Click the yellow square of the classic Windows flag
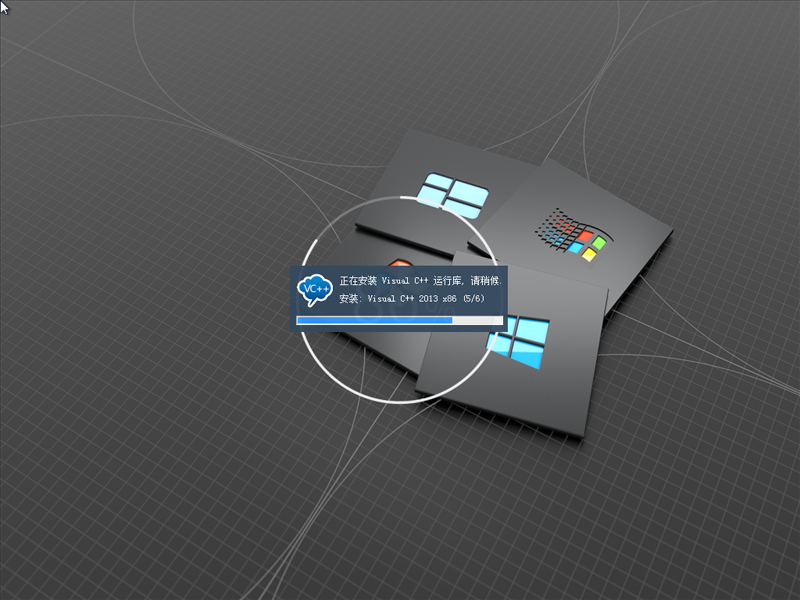This screenshot has height=600, width=800. pyautogui.click(x=589, y=254)
